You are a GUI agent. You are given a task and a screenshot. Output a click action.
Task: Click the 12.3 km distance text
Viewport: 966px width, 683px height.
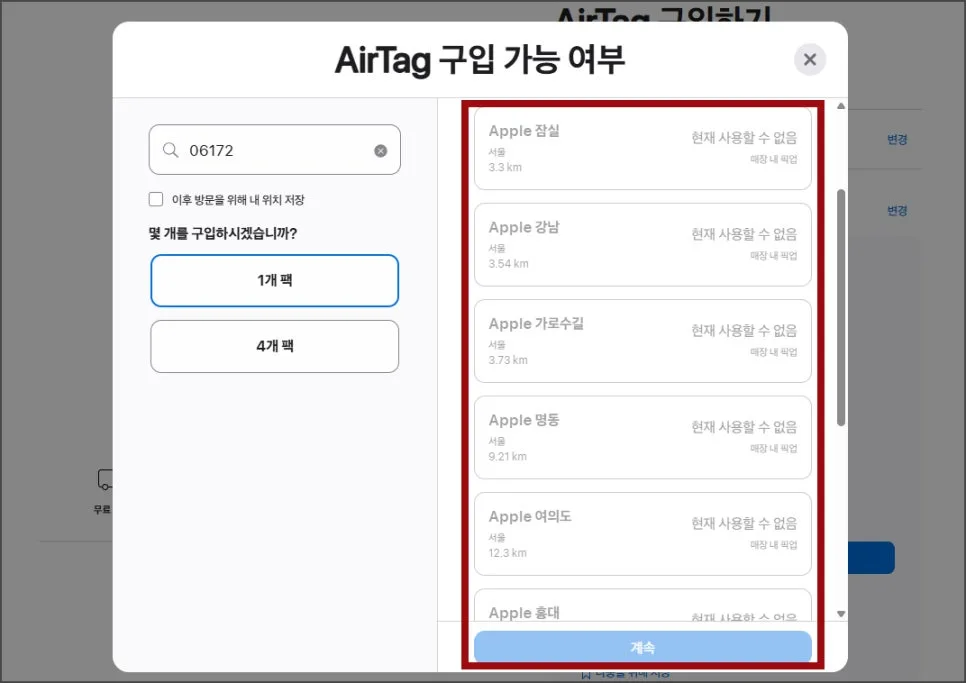[x=508, y=552]
